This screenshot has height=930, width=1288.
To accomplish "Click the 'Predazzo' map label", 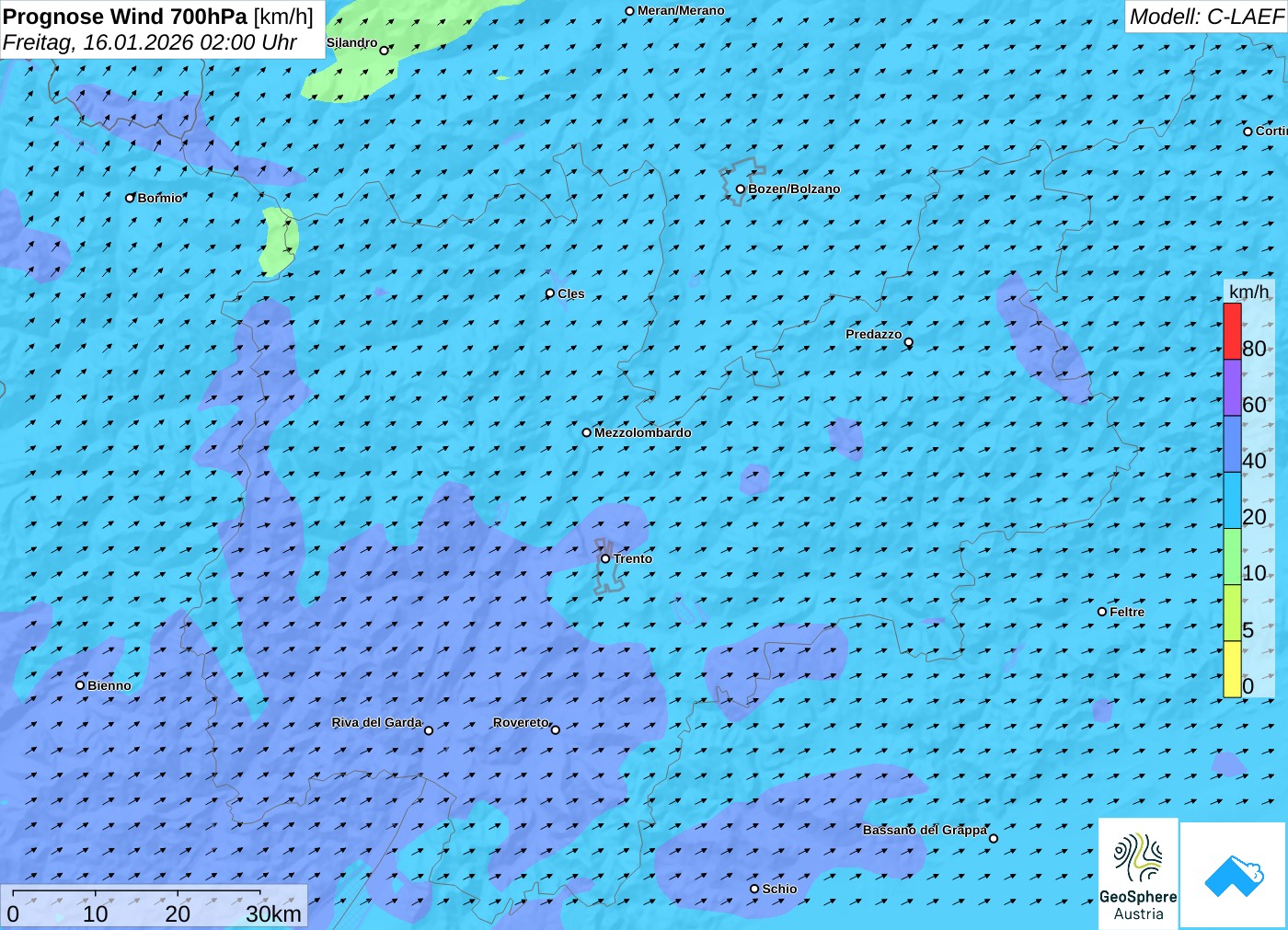I will coord(874,334).
